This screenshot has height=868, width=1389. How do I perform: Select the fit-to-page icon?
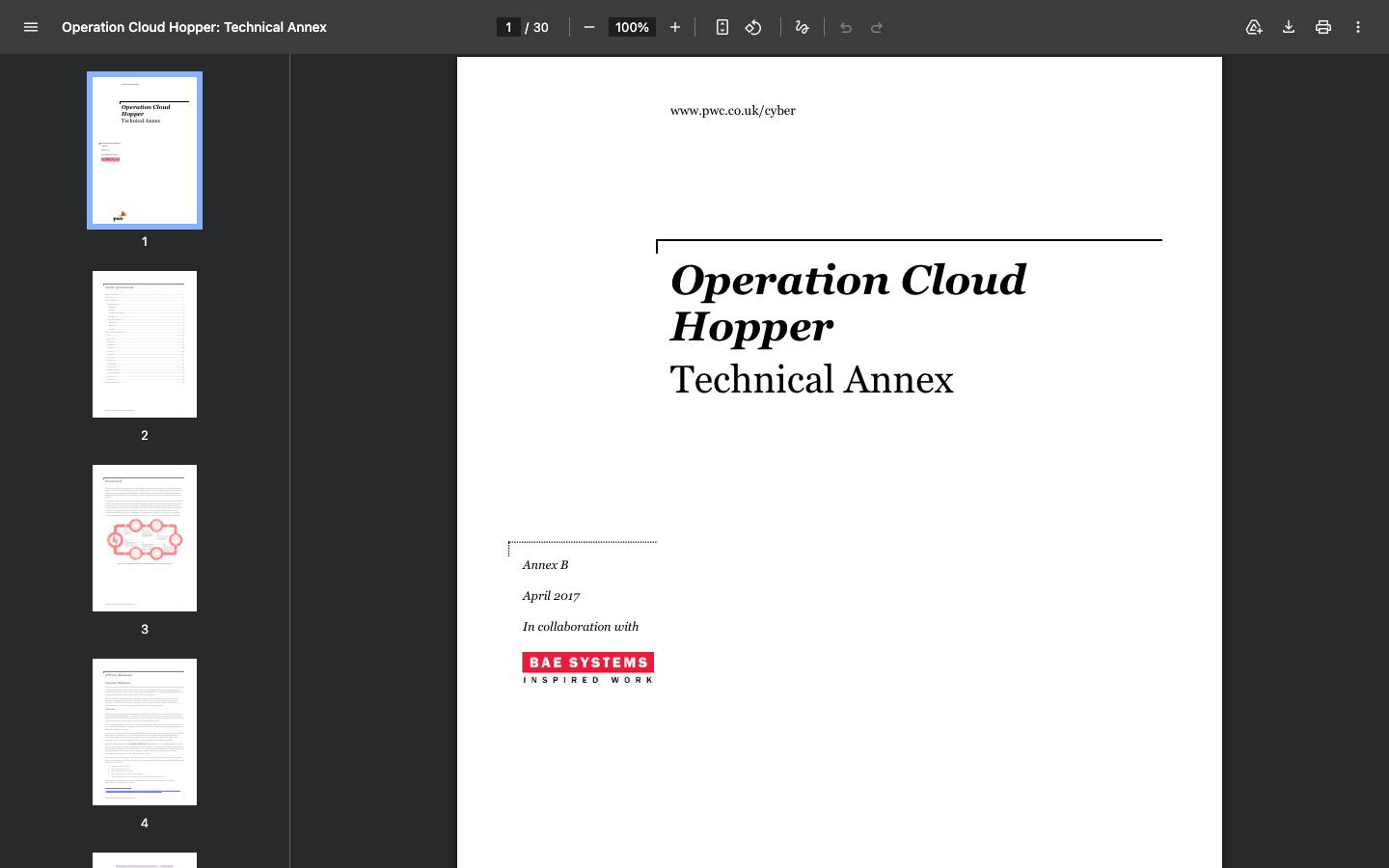click(x=722, y=27)
